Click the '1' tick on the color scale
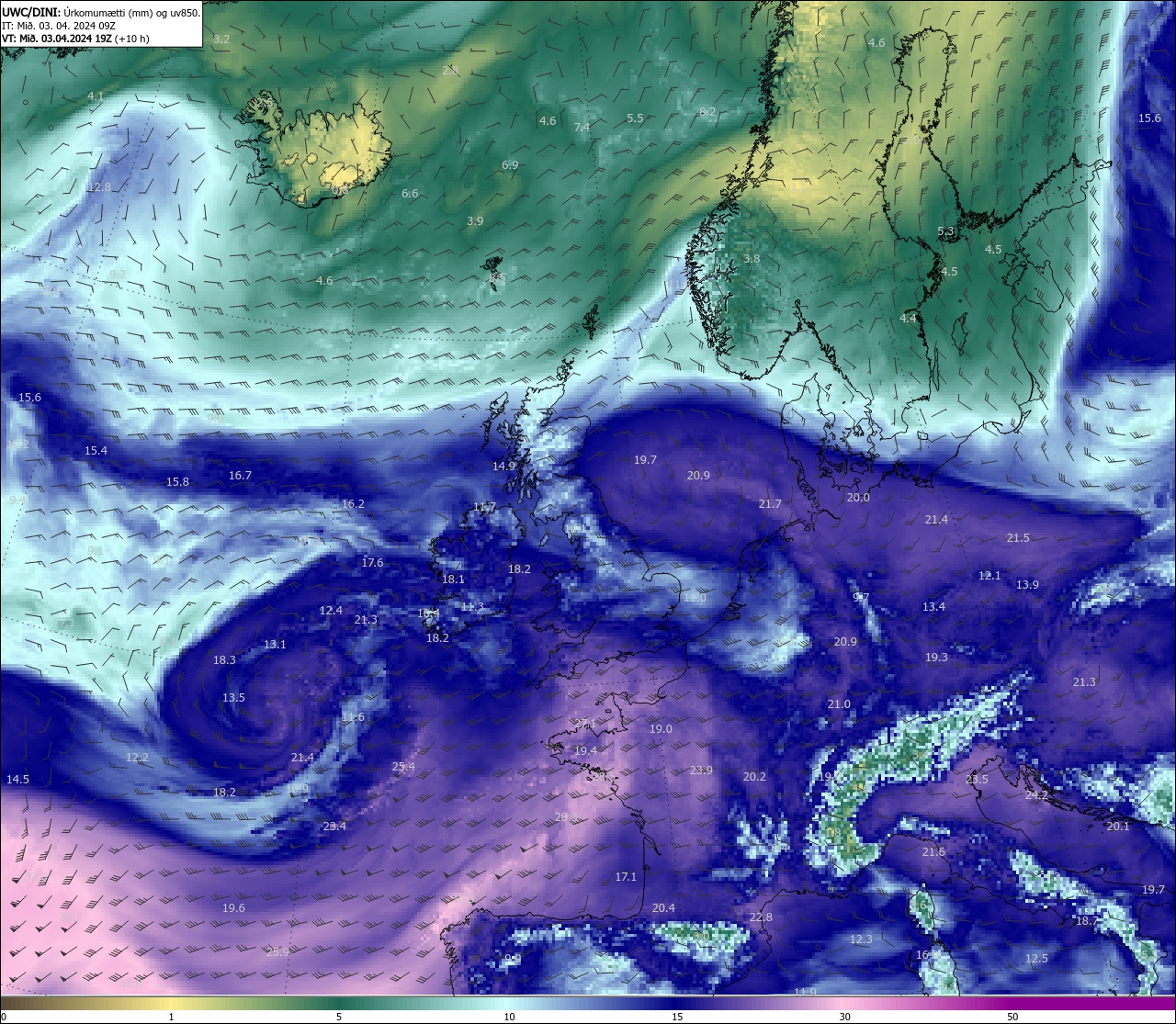 click(x=171, y=1017)
